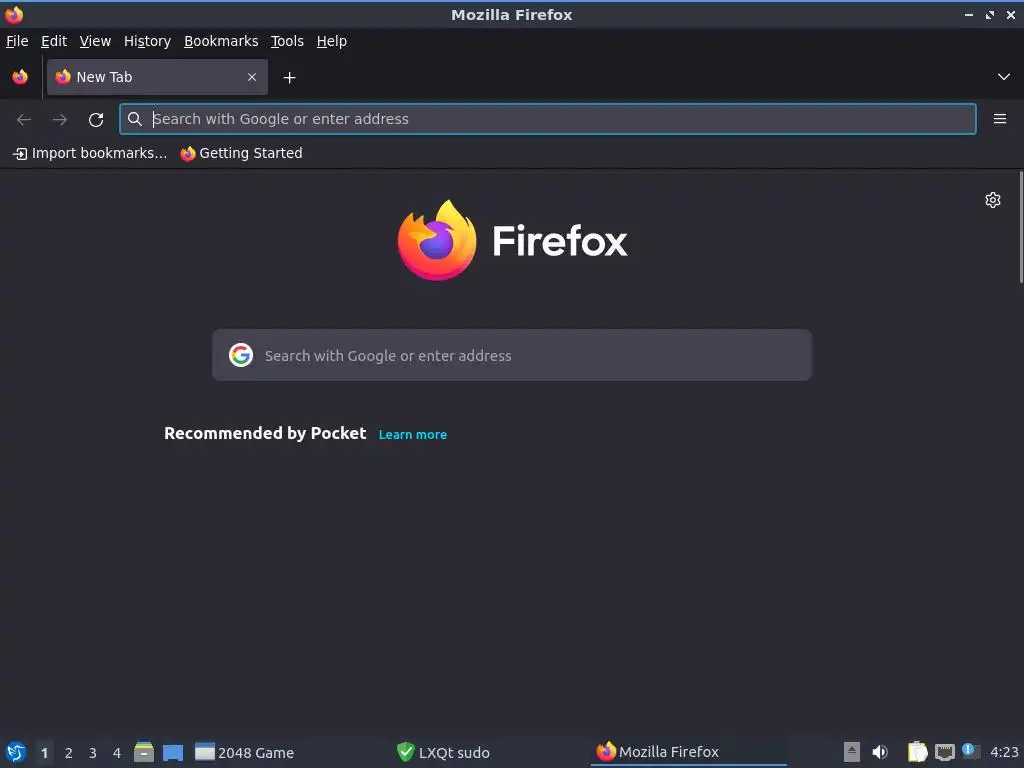The image size is (1024, 768).
Task: Click the page vertical scrollbar
Action: pos(1021,227)
